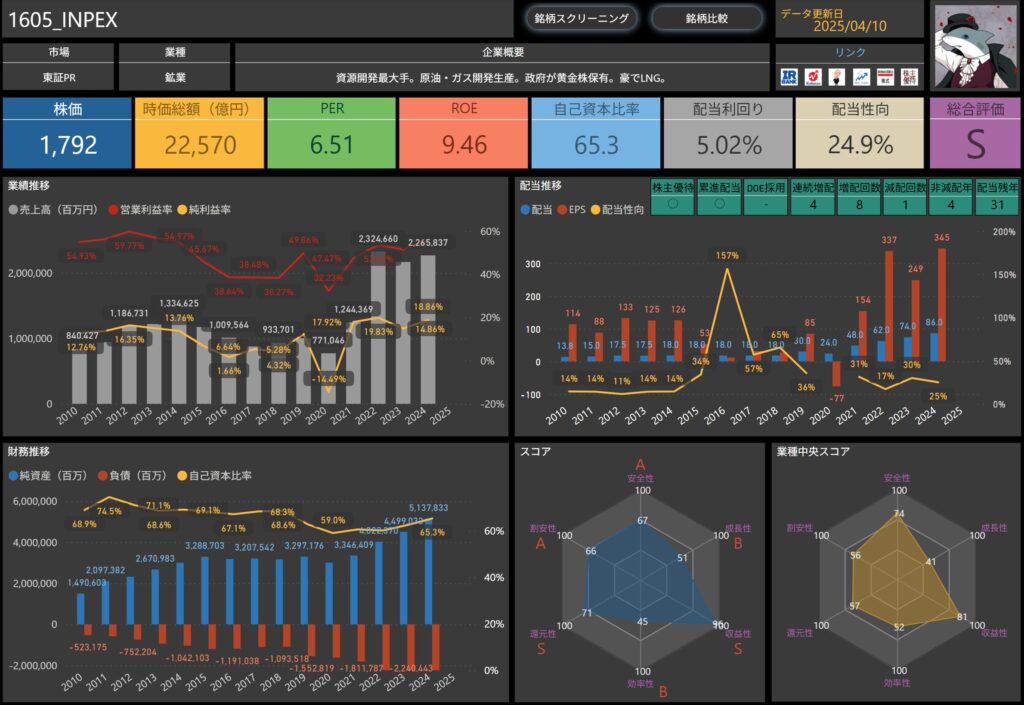Click the 157% payout ratio peak label
Image resolution: width=1024 pixels, height=705 pixels.
(727, 255)
